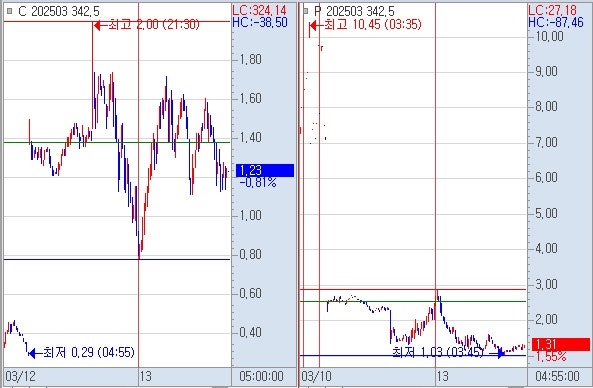Click the red arrow at 최고 10,45 (03:35)
The height and width of the screenshot is (388, 593).
click(313, 25)
